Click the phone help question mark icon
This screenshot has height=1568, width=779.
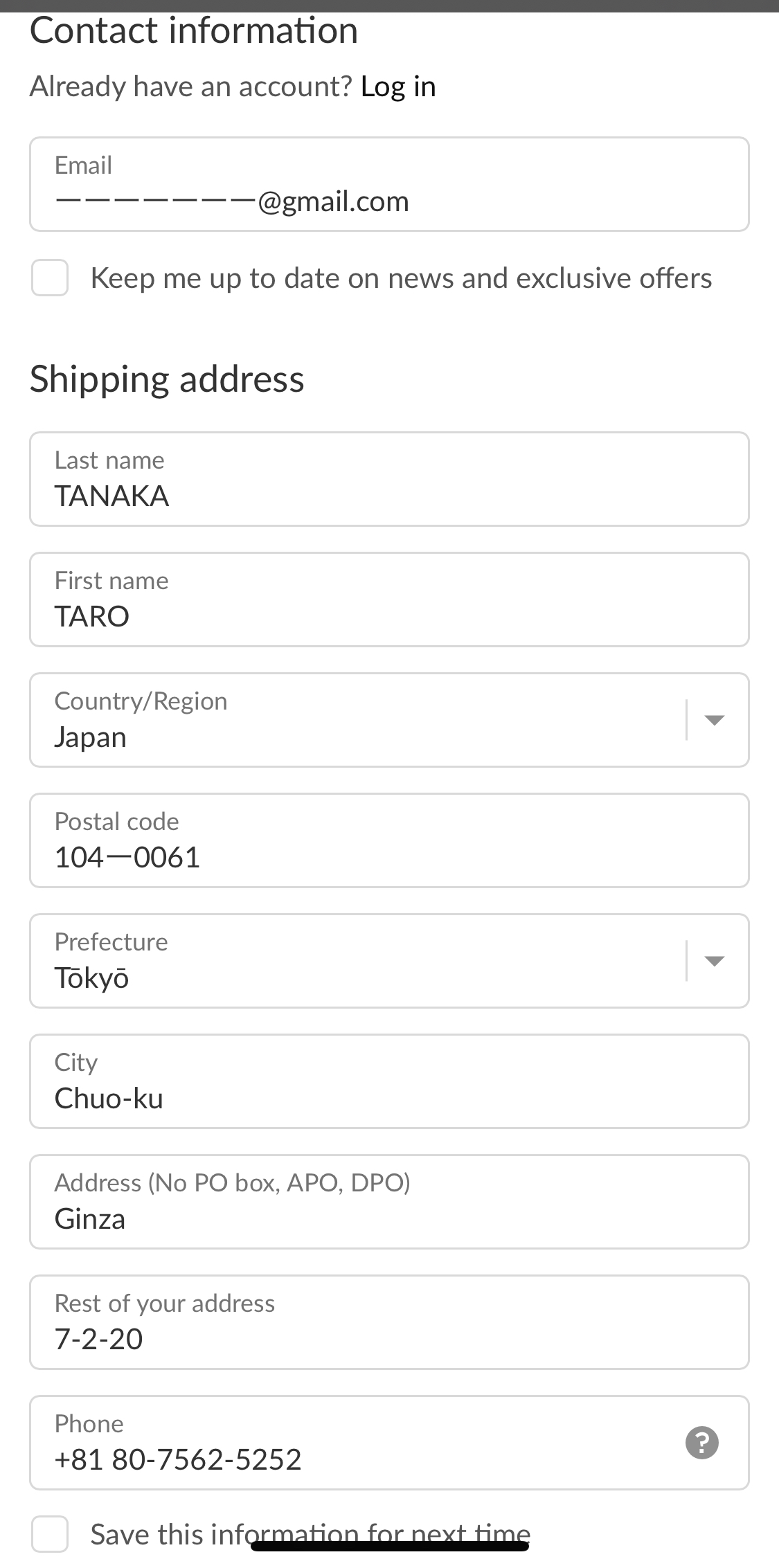tap(701, 1443)
